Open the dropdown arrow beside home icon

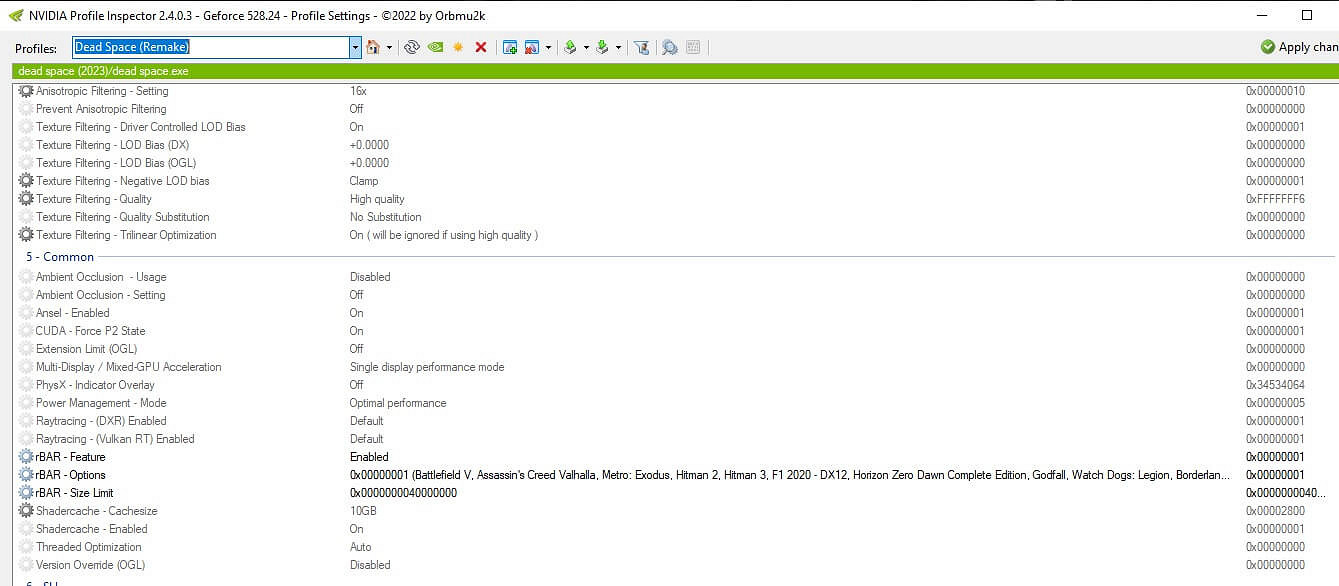tap(389, 47)
